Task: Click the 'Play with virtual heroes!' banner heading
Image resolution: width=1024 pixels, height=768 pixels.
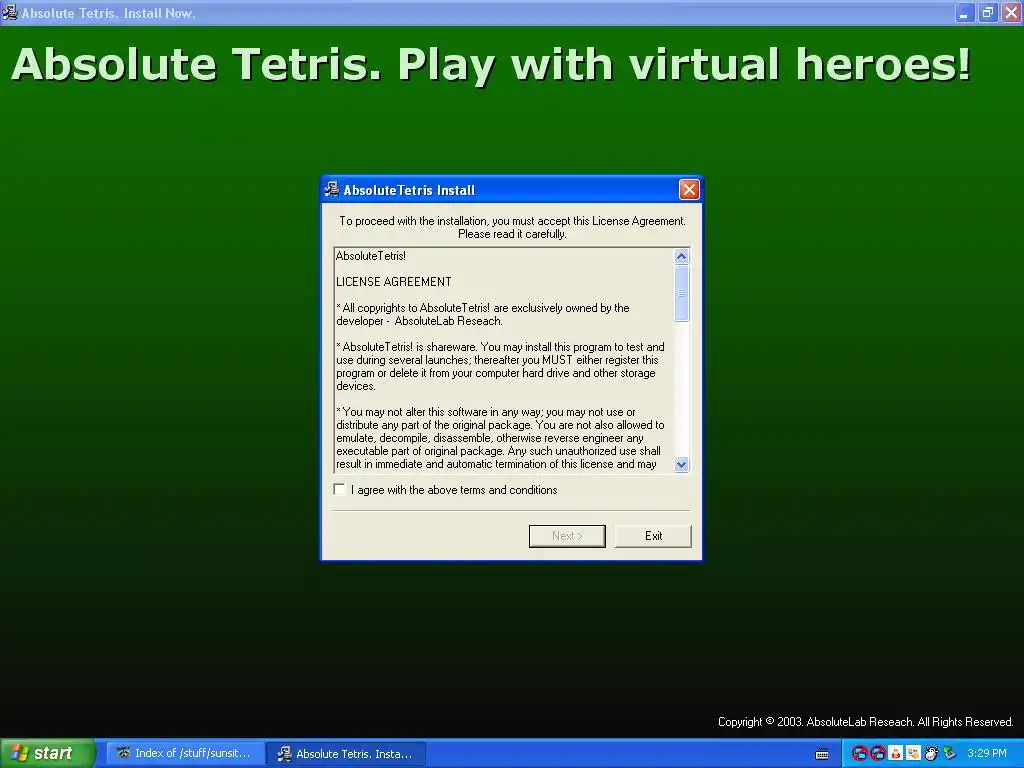Action: tap(684, 65)
